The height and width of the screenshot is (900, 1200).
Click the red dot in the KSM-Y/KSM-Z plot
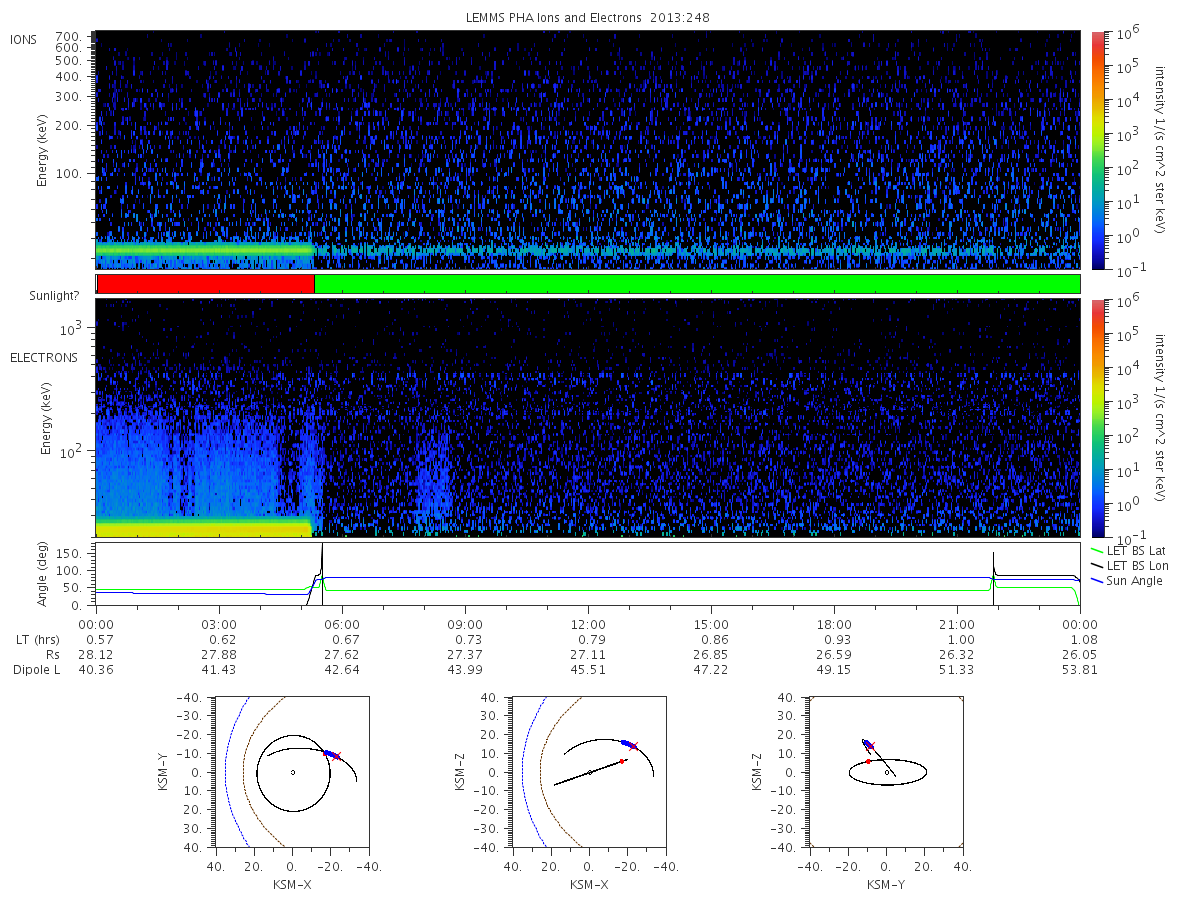[868, 762]
